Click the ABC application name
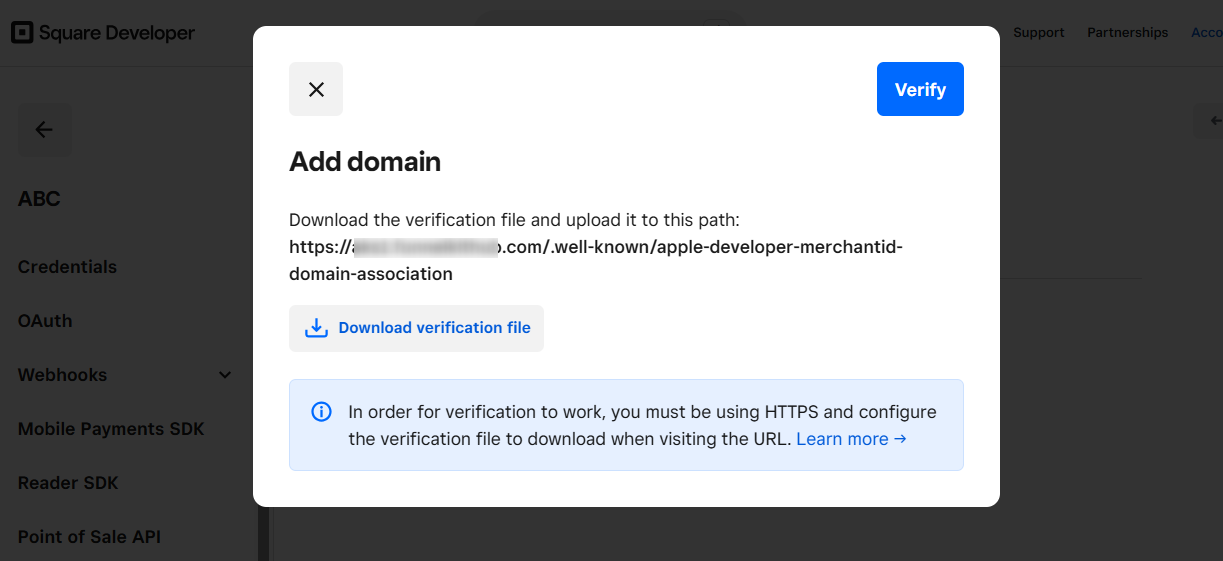The image size is (1223, 561). pos(39,199)
